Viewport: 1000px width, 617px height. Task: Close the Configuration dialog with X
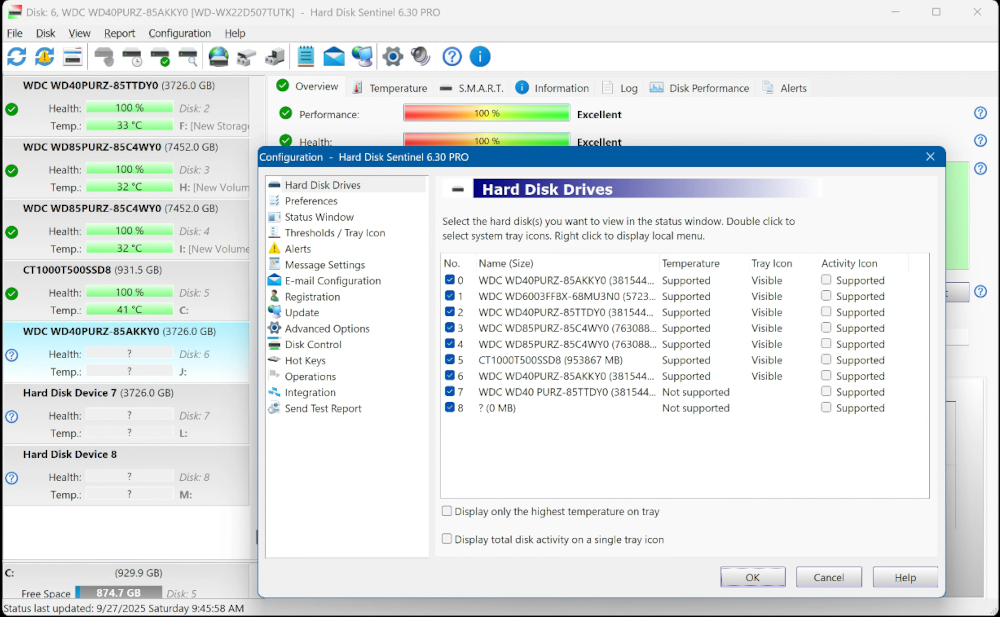click(930, 157)
